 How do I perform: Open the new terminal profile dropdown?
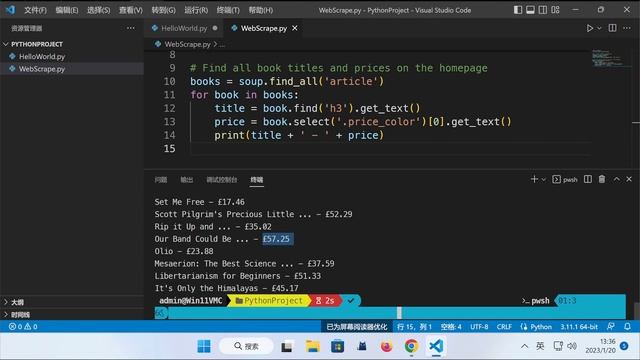[x=544, y=180]
